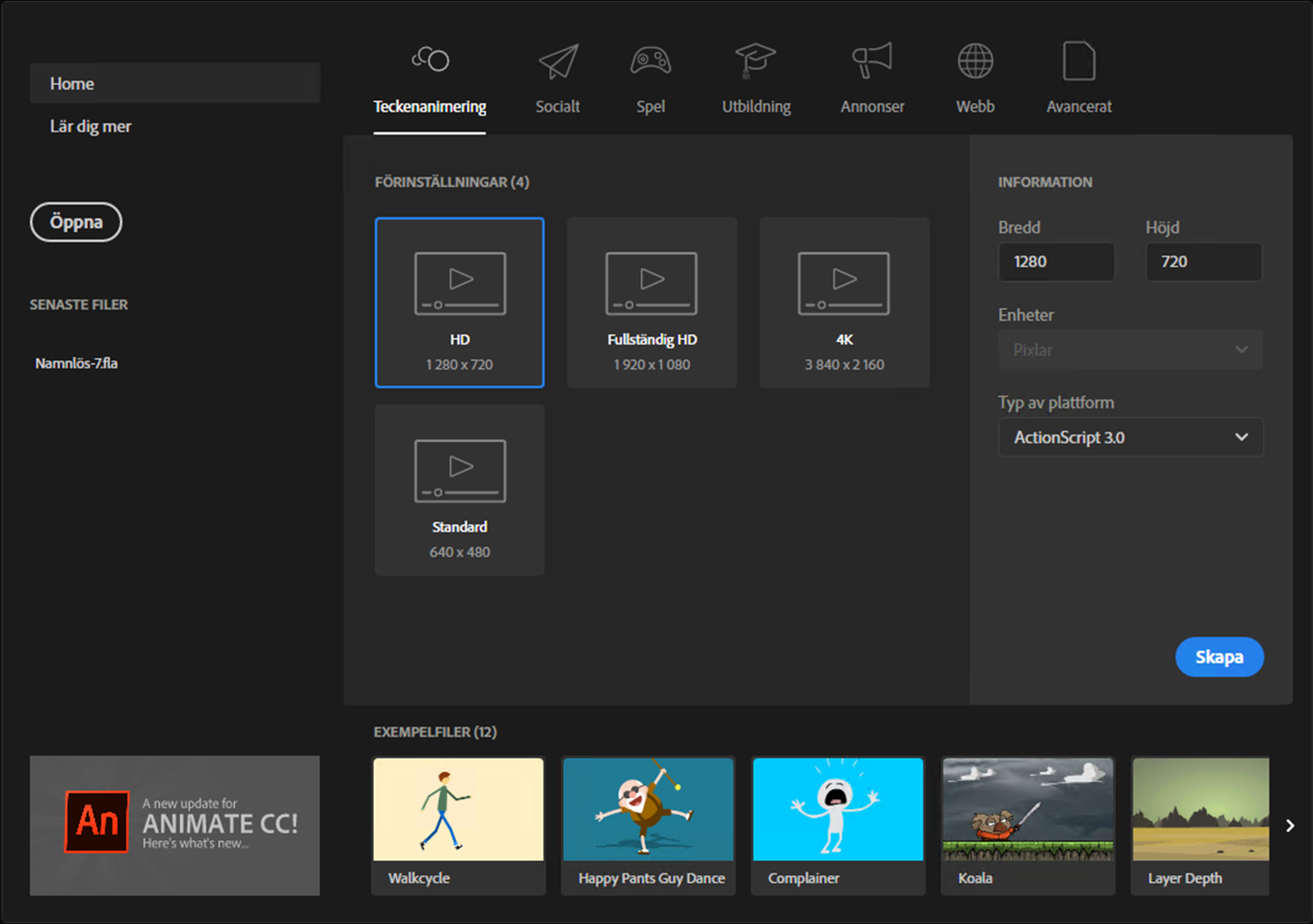Click the Adobe Animate An logo
Screen dimensions: 1313x924
(x=97, y=822)
